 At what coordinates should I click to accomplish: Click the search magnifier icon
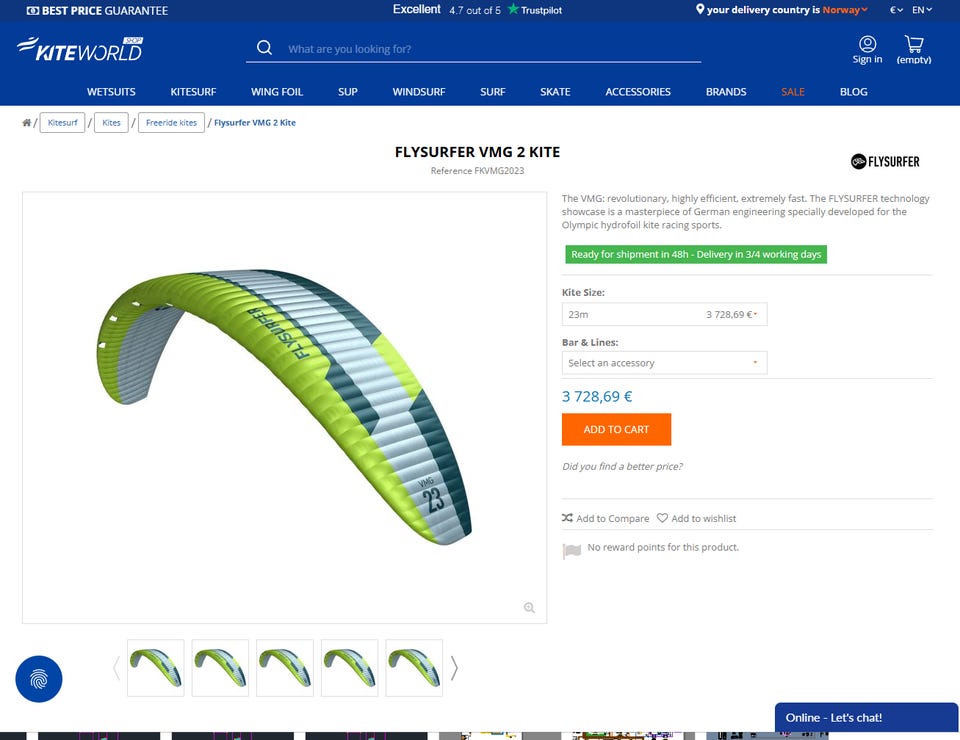(264, 48)
